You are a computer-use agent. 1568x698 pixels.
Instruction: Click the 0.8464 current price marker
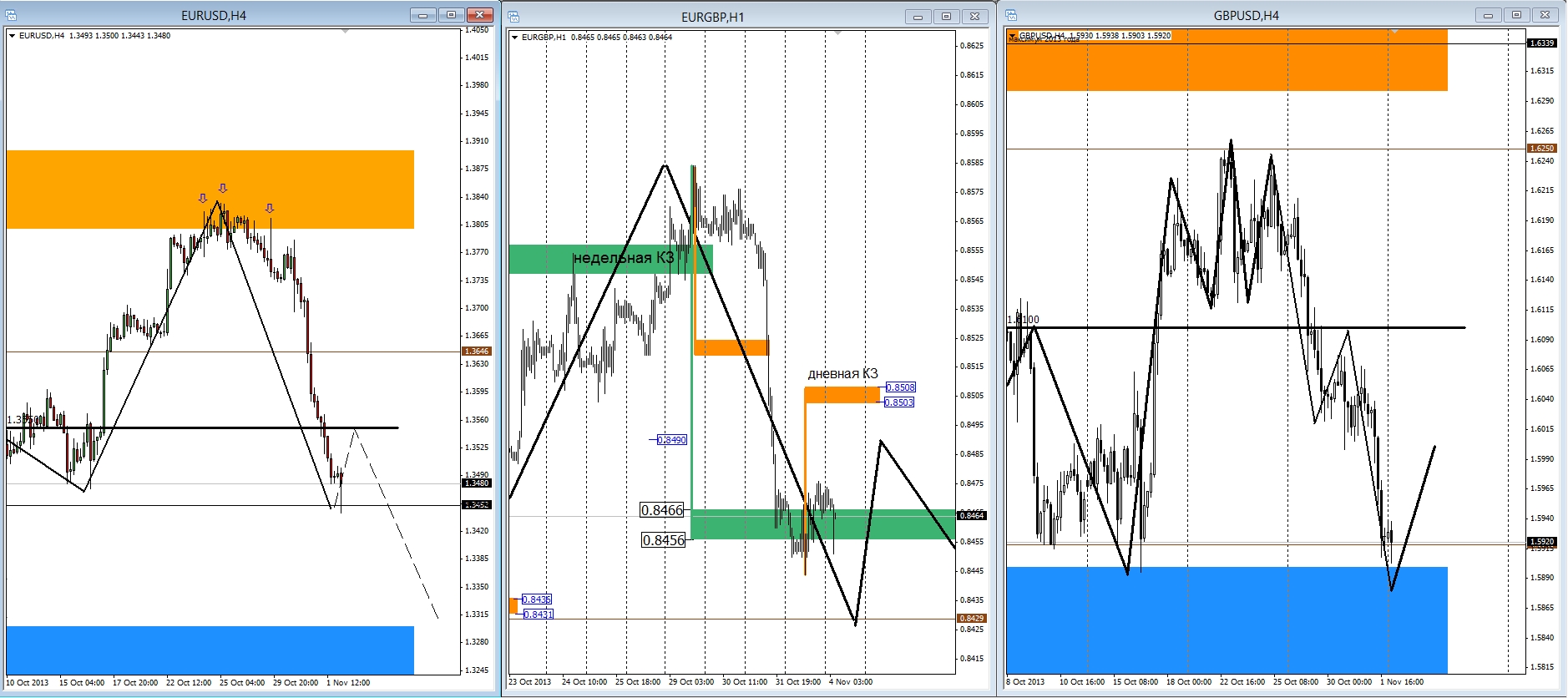coord(971,516)
